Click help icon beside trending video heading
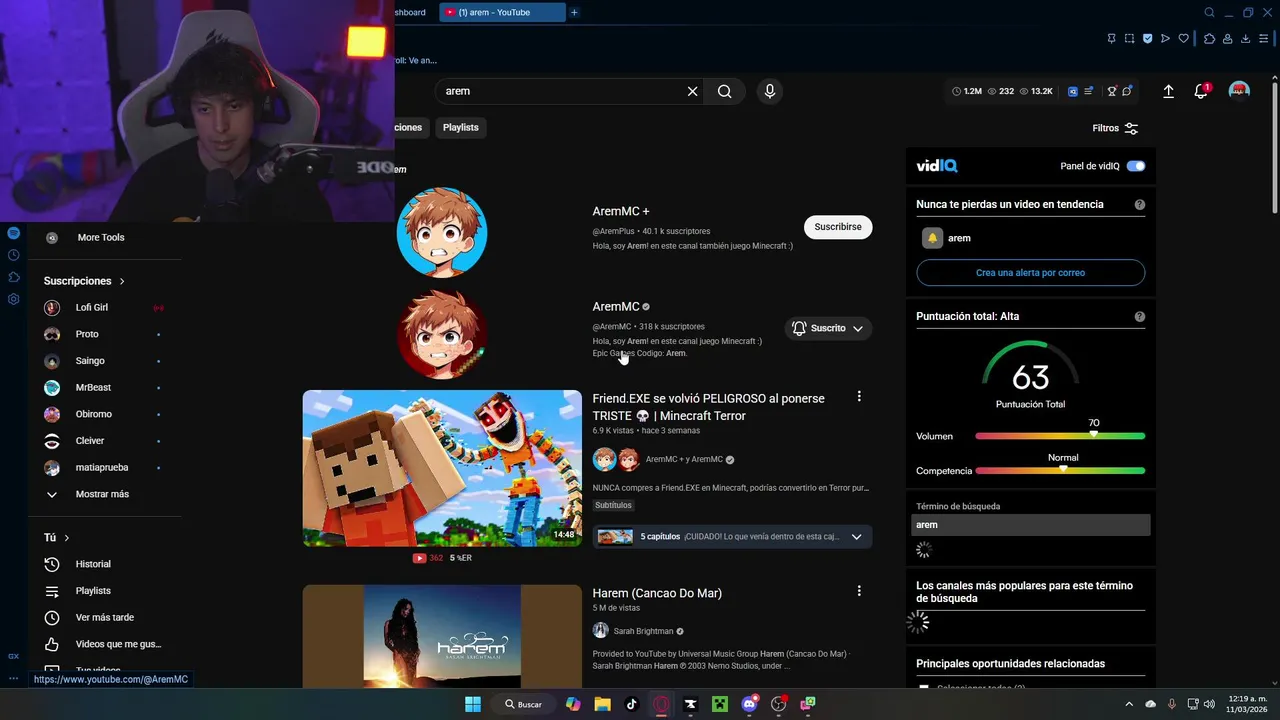Viewport: 1280px width, 720px height. pyautogui.click(x=1140, y=205)
